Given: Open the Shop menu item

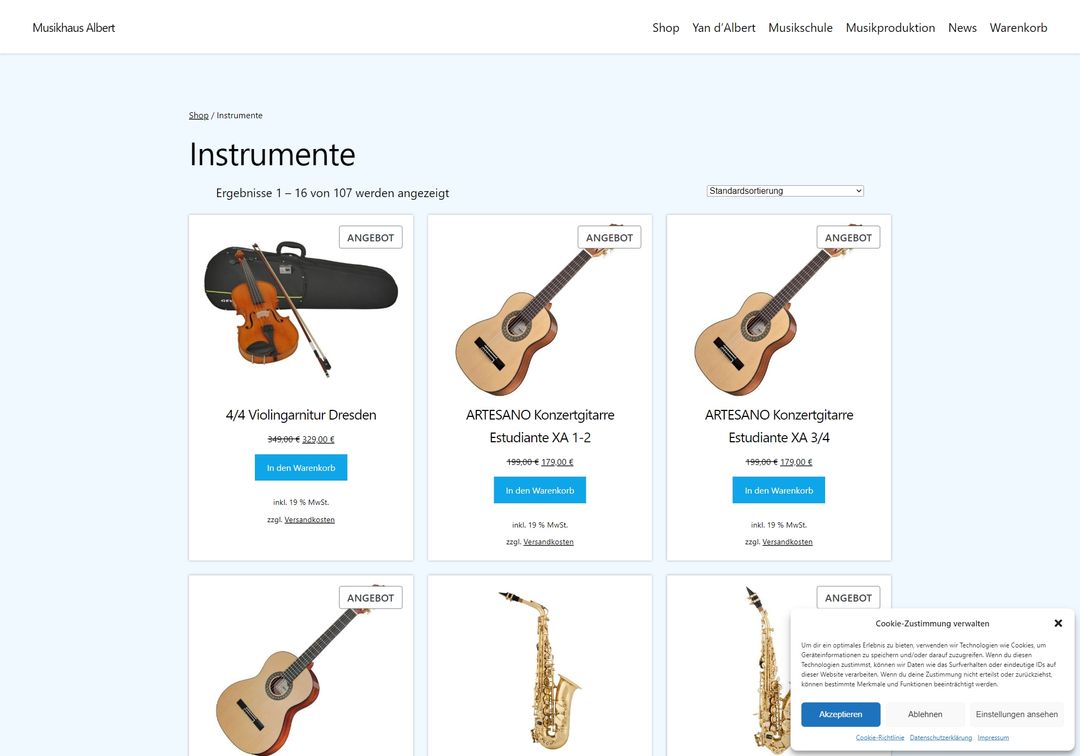Looking at the screenshot, I should point(665,28).
